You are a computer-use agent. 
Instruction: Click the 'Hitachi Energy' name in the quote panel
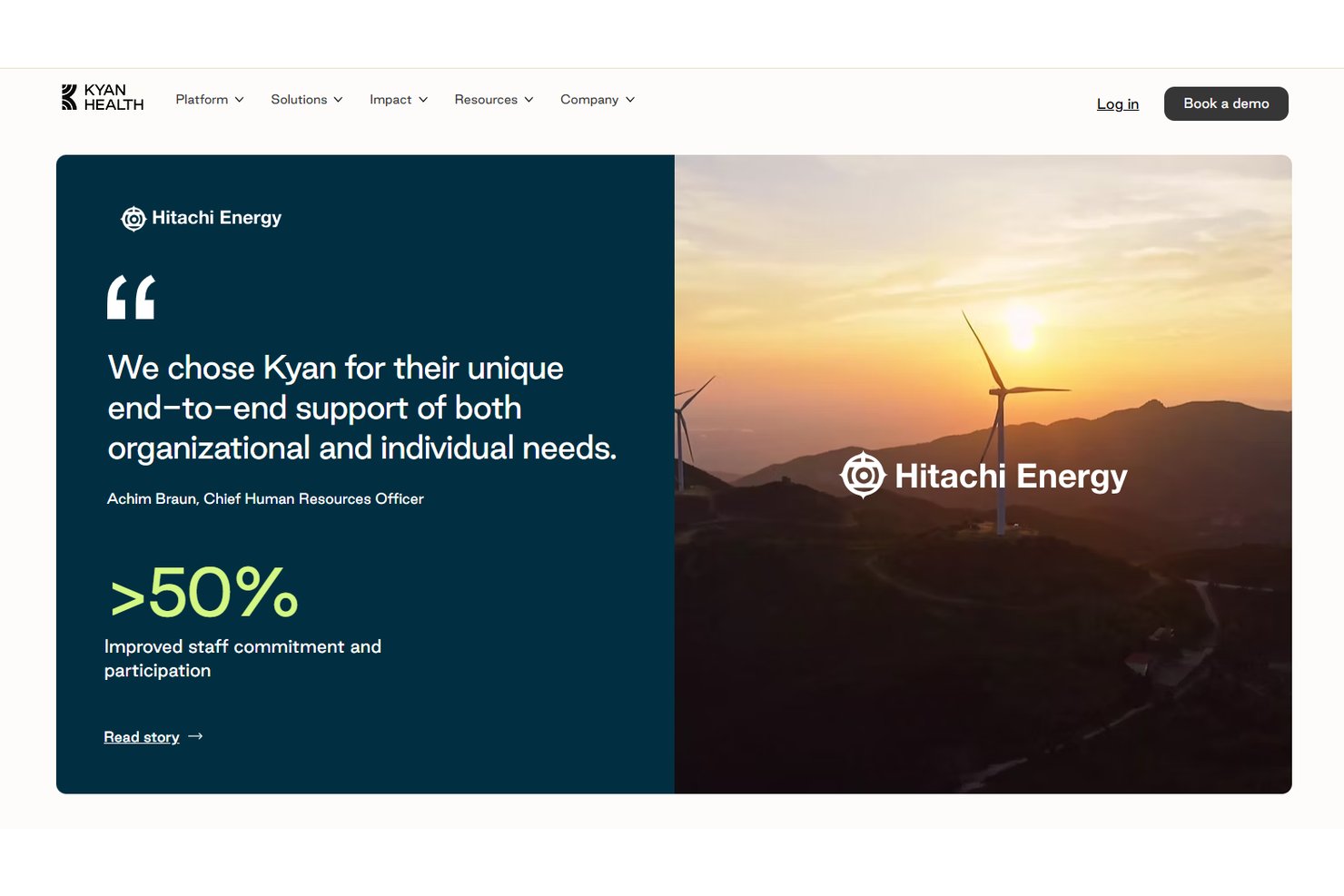pyautogui.click(x=217, y=218)
